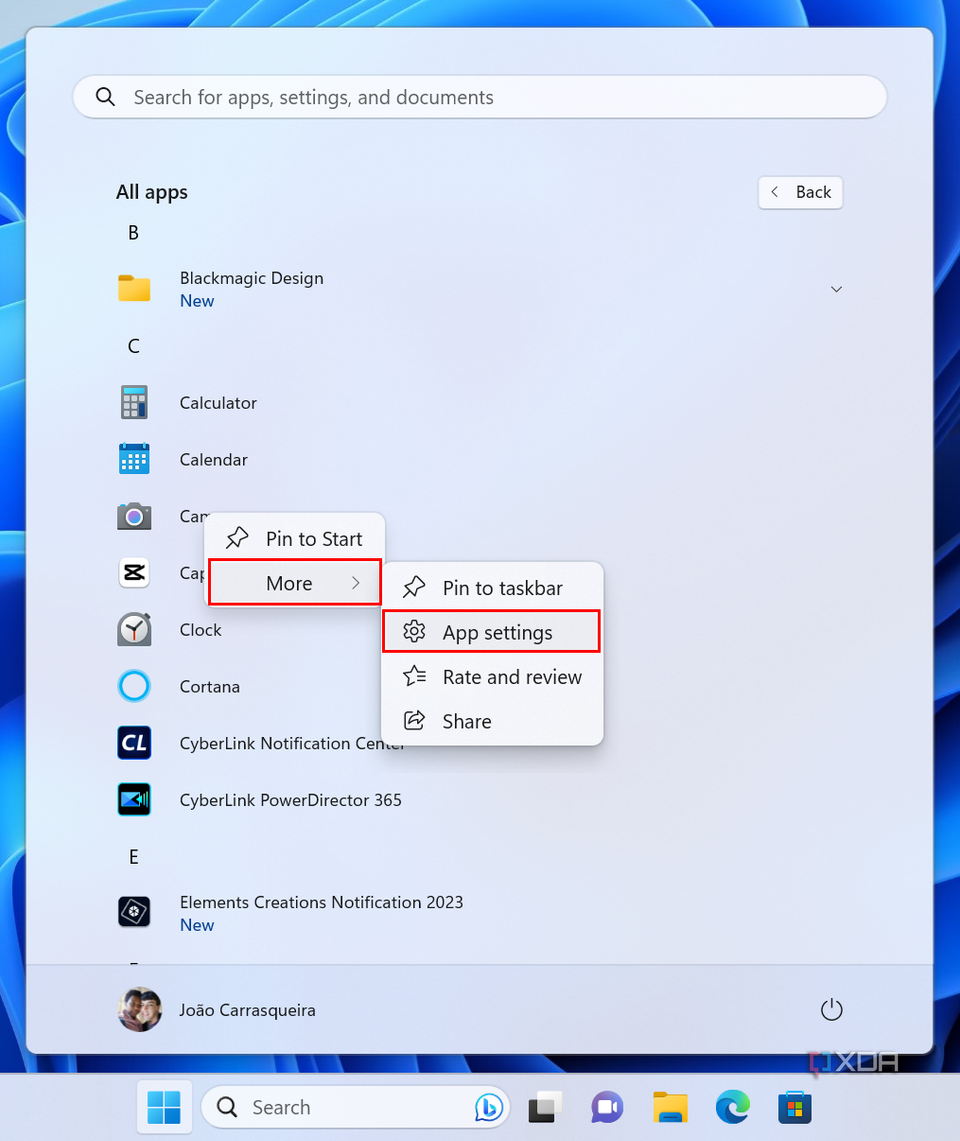This screenshot has width=960, height=1141.
Task: Open App settings for the app
Action: pyautogui.click(x=498, y=631)
